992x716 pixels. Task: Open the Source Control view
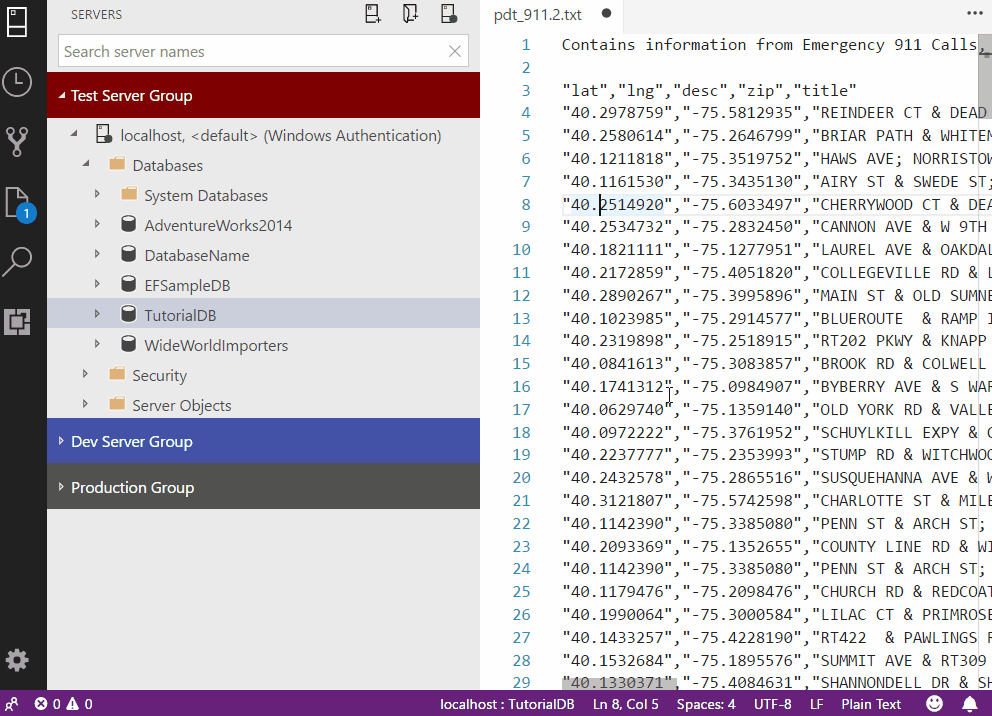(x=17, y=142)
